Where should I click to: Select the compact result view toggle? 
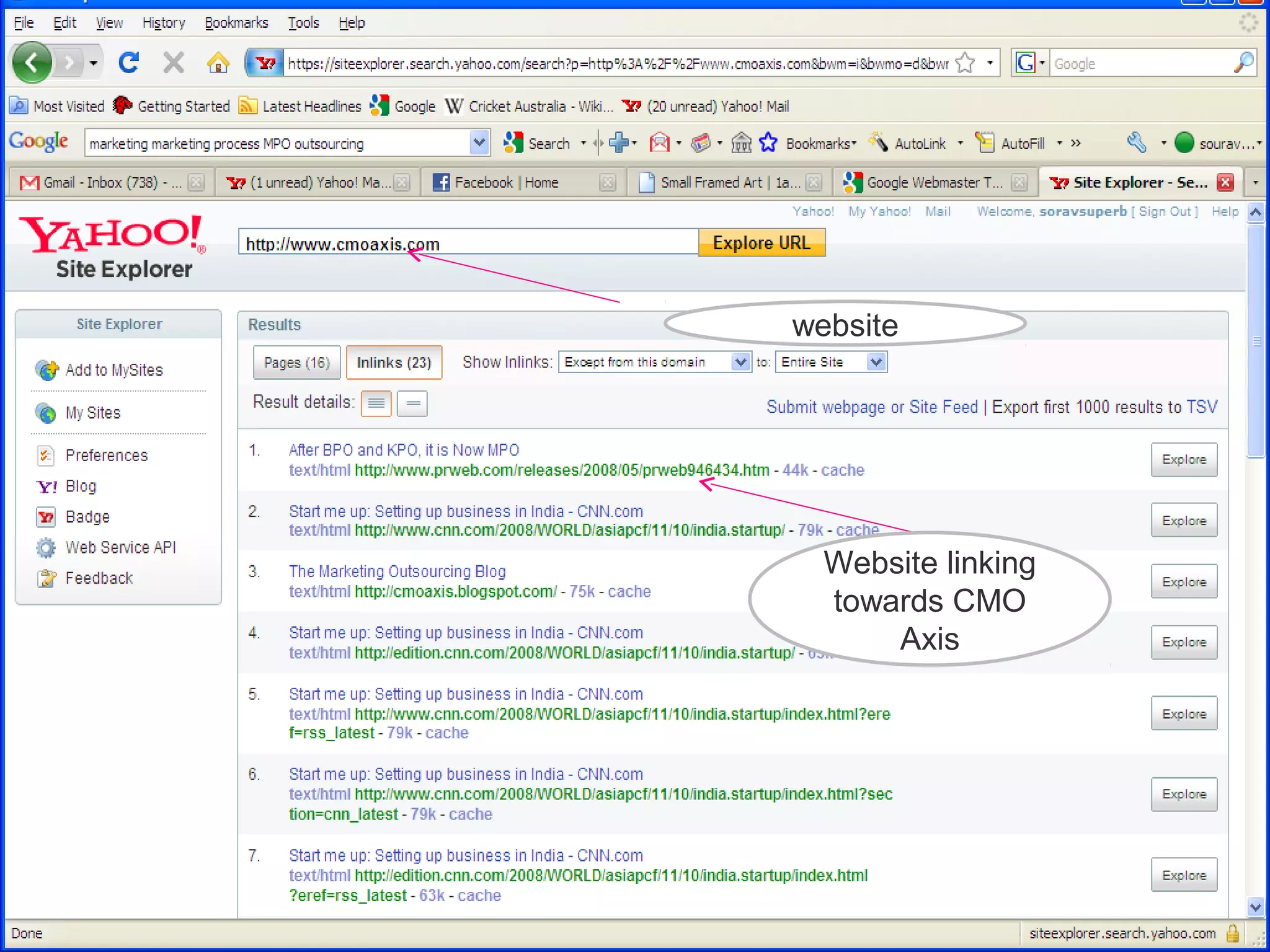(x=412, y=403)
